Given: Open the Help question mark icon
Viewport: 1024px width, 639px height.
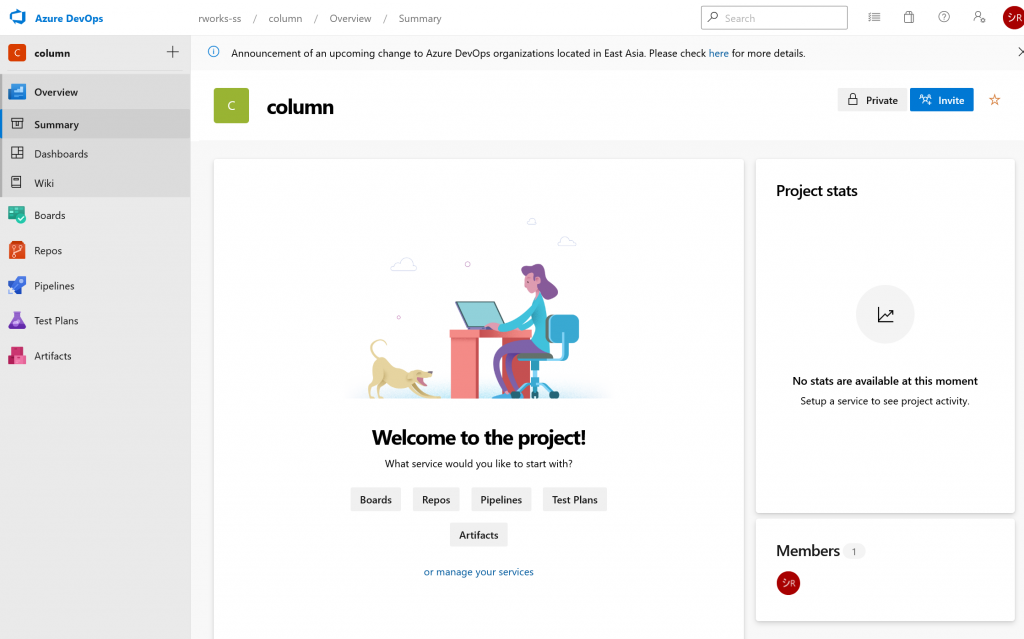Looking at the screenshot, I should pos(944,17).
